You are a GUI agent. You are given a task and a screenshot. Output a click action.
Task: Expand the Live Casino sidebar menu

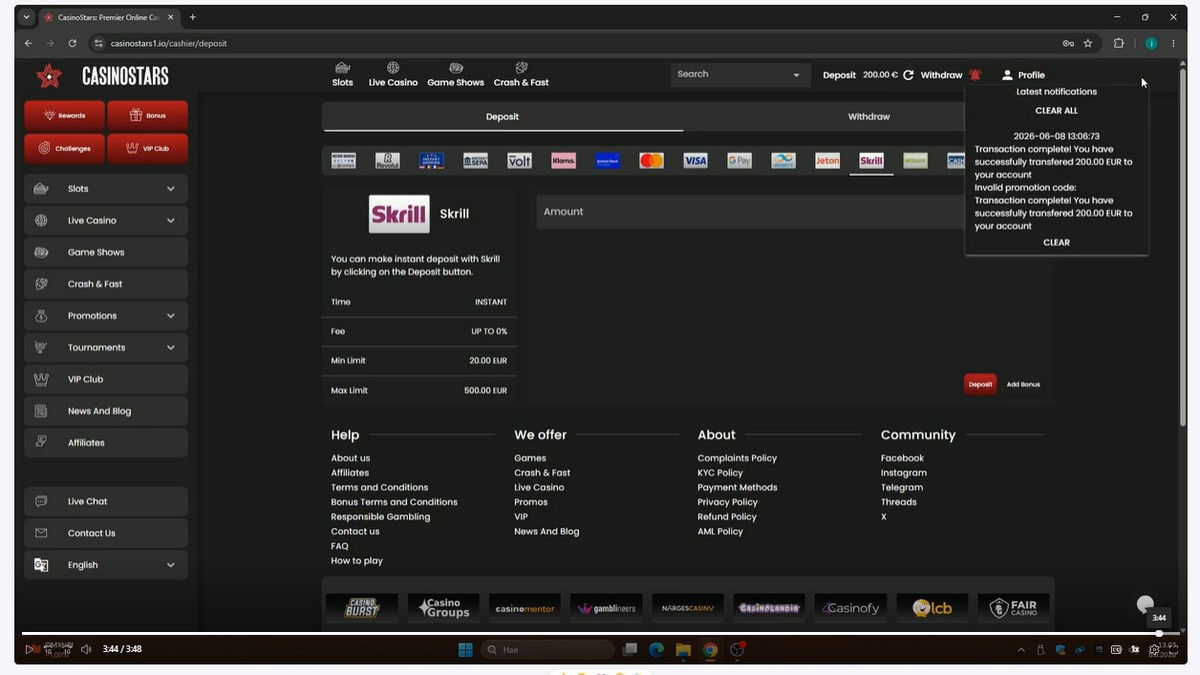[171, 221]
